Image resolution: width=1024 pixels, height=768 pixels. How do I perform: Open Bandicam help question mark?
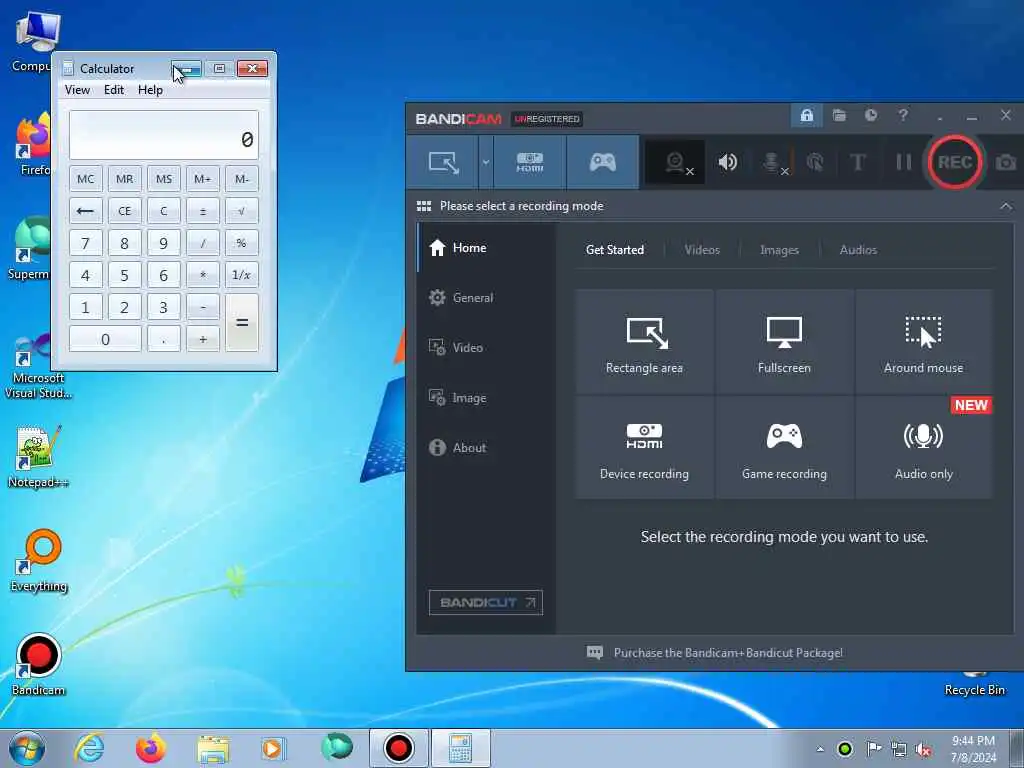click(903, 116)
